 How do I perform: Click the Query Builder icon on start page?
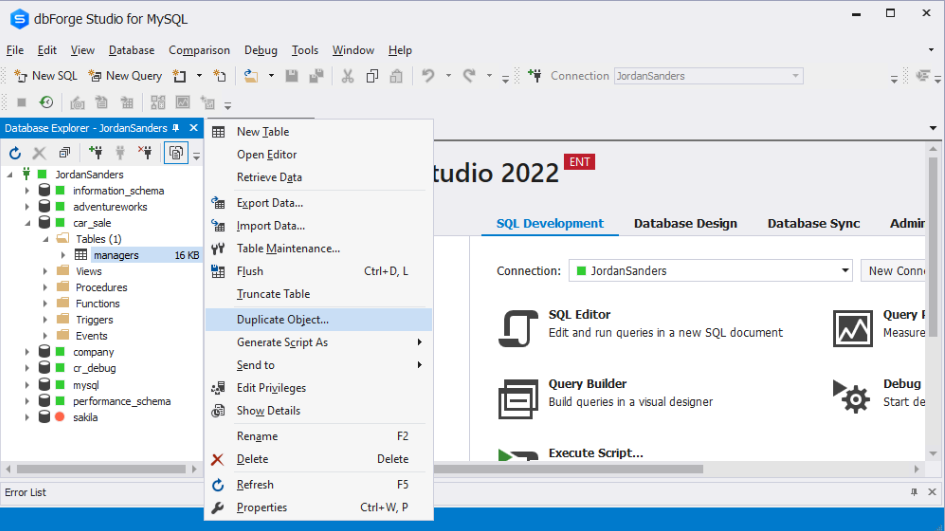point(518,398)
